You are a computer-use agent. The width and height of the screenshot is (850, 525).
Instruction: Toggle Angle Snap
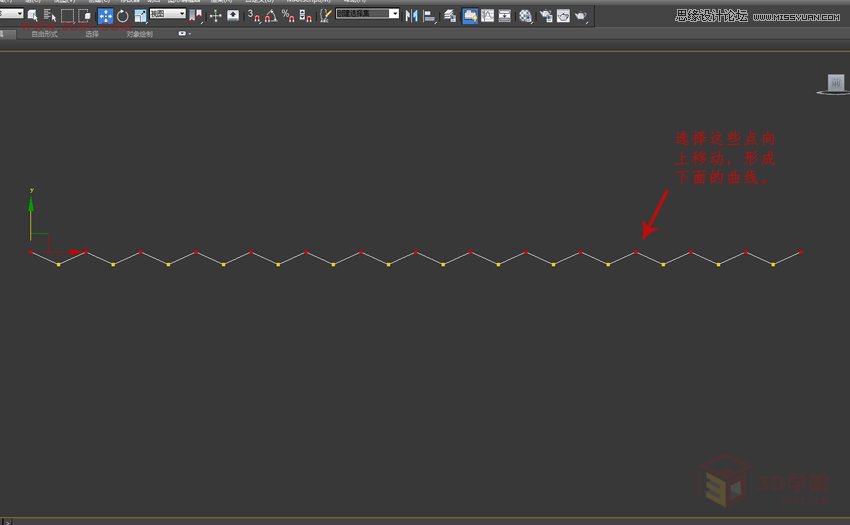(x=271, y=16)
